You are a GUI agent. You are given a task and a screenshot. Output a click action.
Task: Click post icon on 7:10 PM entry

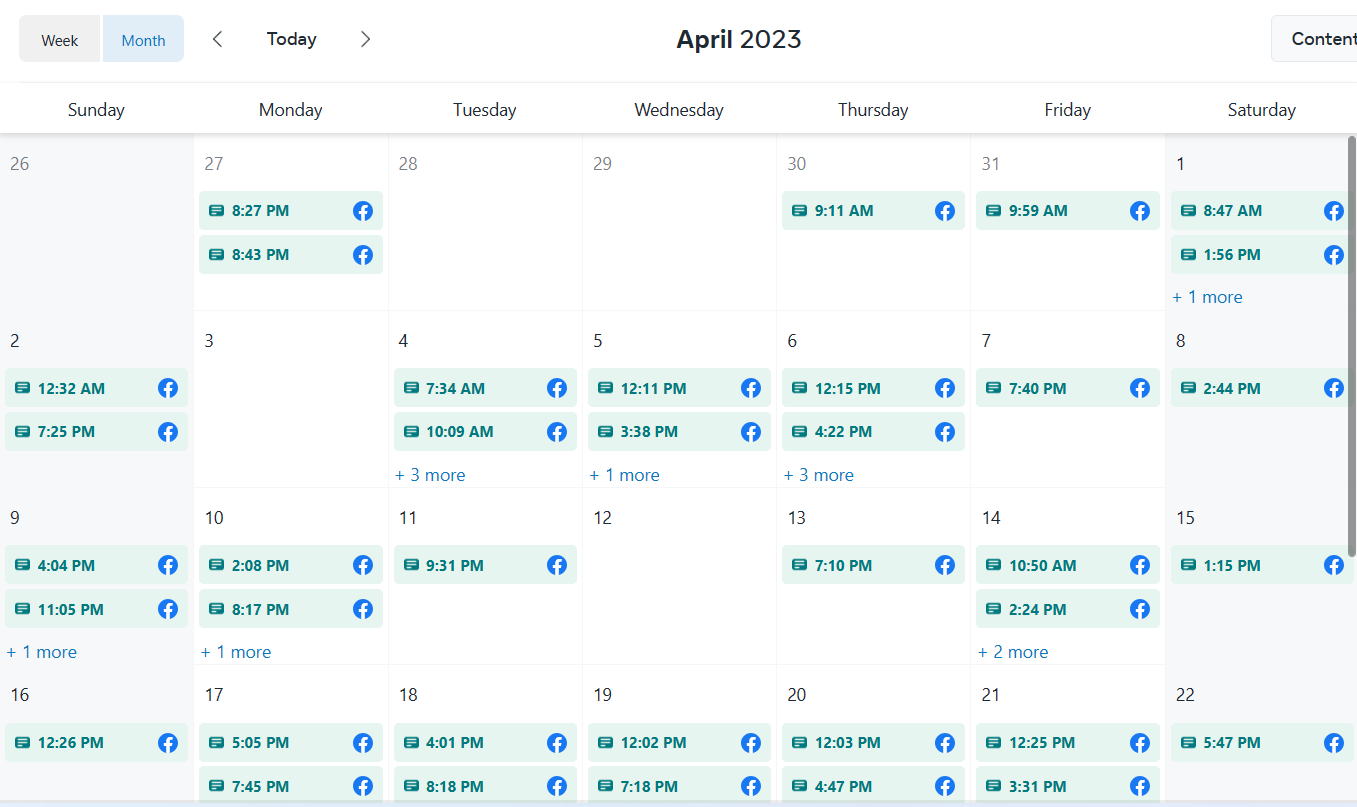pos(799,565)
